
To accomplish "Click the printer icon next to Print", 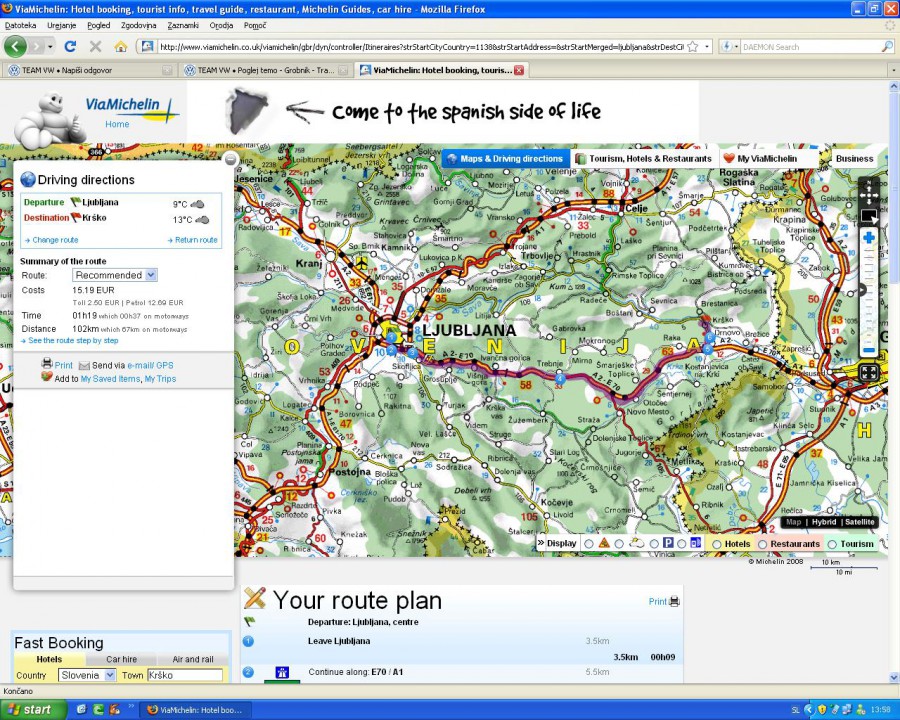I will pyautogui.click(x=47, y=364).
